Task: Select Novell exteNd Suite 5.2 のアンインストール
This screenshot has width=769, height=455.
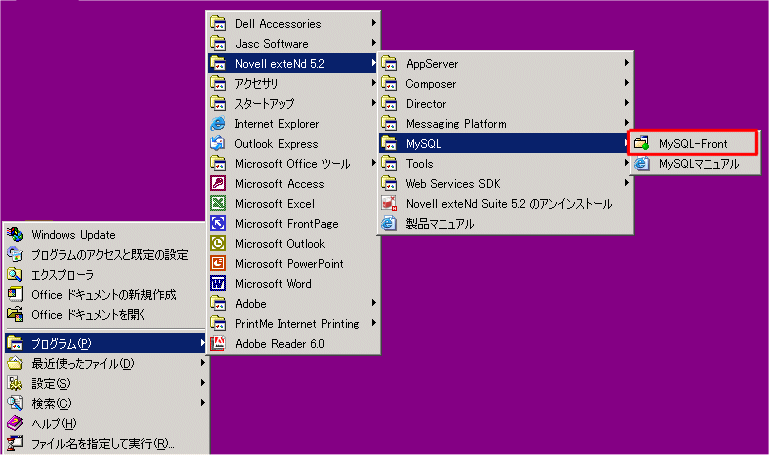Action: point(505,203)
